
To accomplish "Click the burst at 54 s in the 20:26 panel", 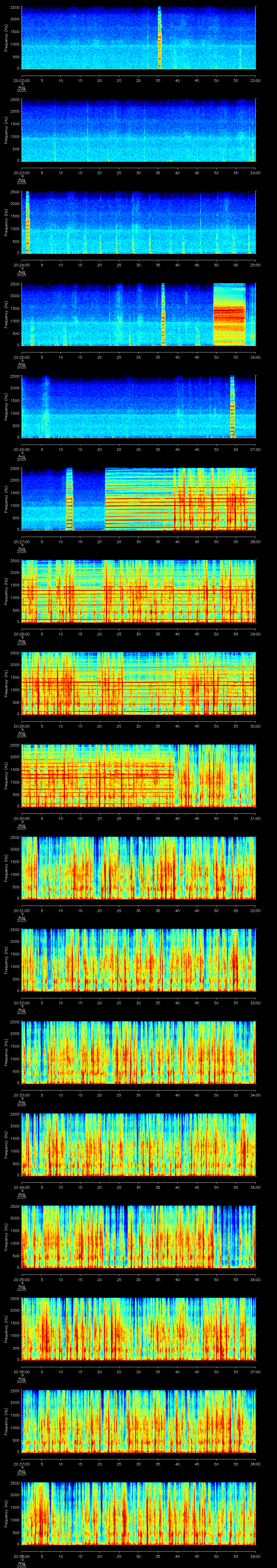I will pyautogui.click(x=233, y=407).
